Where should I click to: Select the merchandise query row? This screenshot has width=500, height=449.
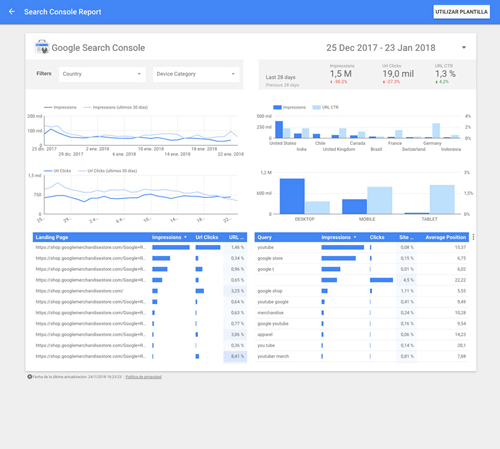(362, 313)
